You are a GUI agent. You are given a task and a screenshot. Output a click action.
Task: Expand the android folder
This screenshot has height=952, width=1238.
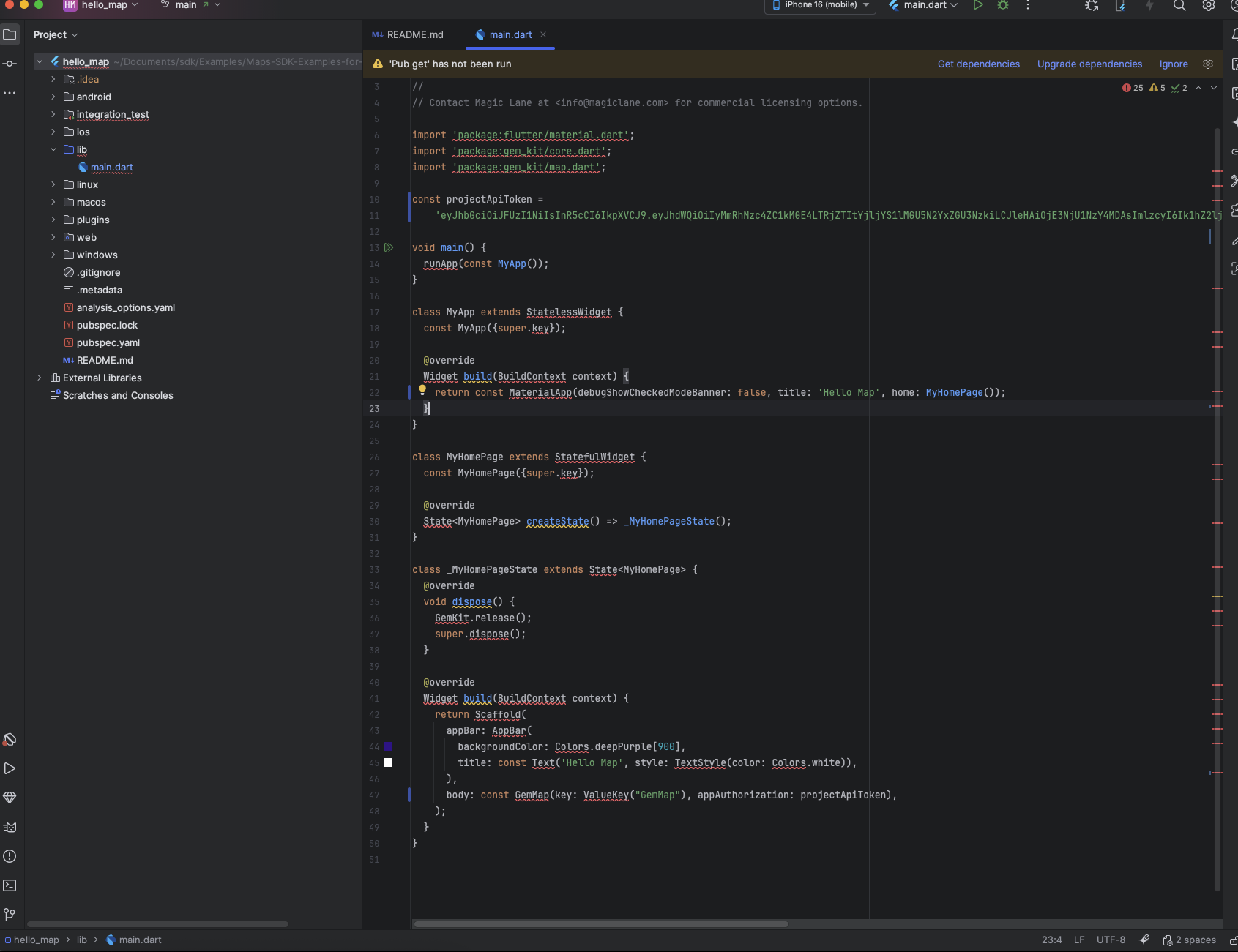pyautogui.click(x=53, y=97)
